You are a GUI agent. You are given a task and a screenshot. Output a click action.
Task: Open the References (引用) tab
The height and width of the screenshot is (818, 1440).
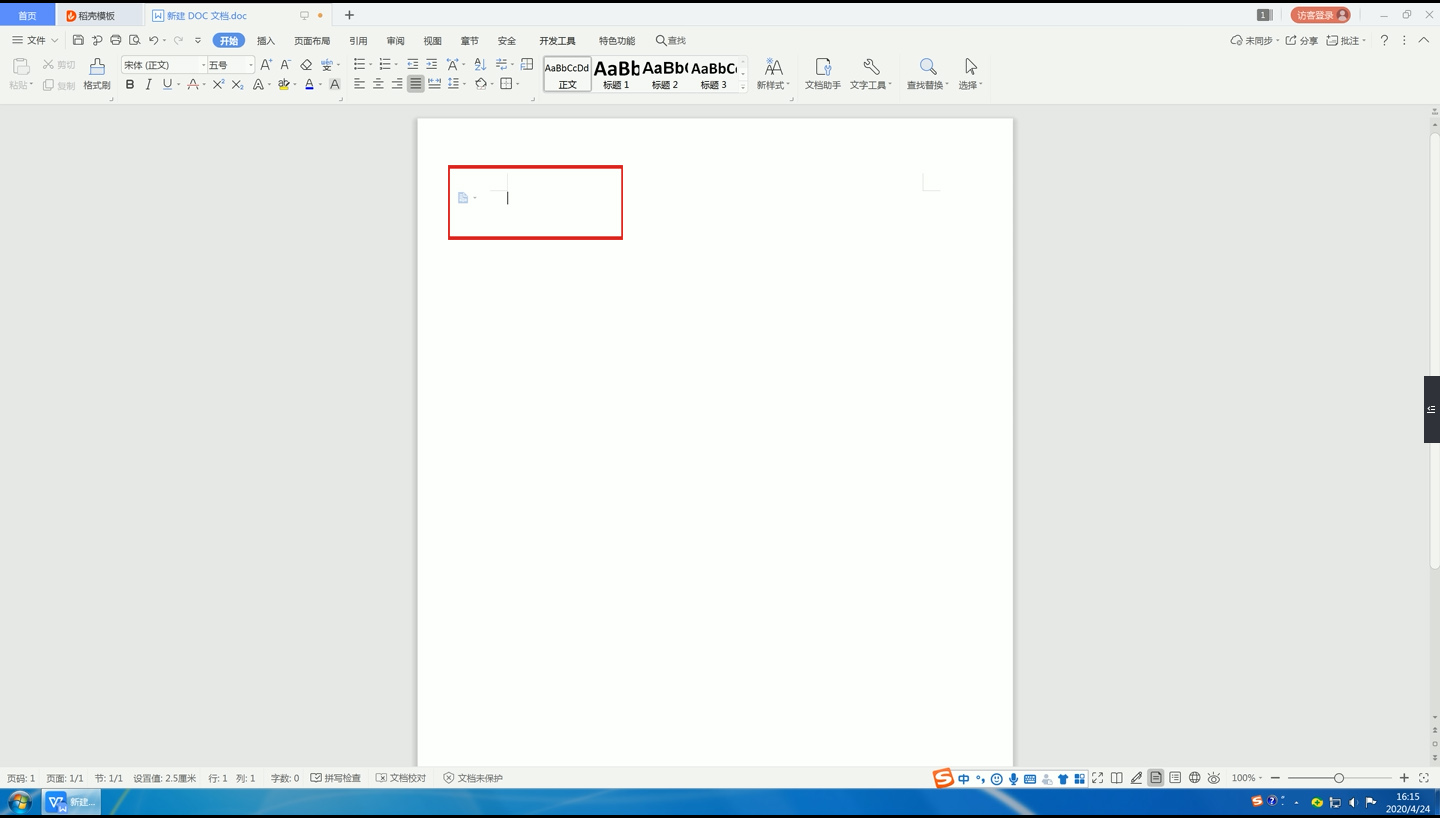click(358, 41)
